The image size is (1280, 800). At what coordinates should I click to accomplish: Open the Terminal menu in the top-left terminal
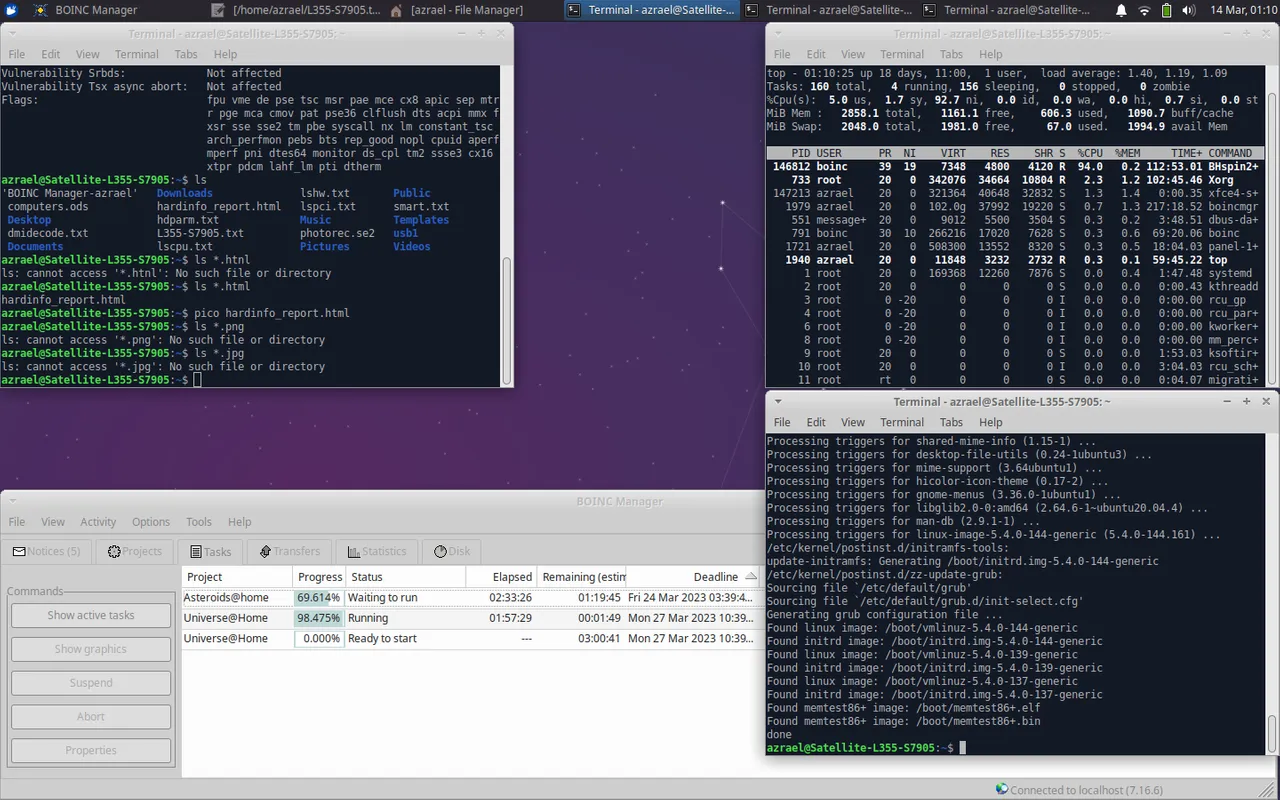137,54
